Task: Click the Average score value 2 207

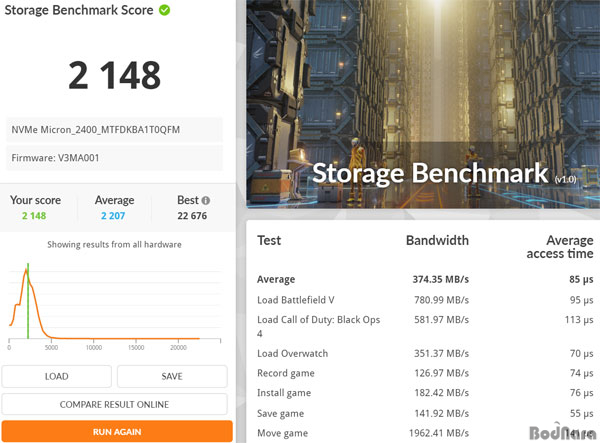Action: (x=113, y=216)
